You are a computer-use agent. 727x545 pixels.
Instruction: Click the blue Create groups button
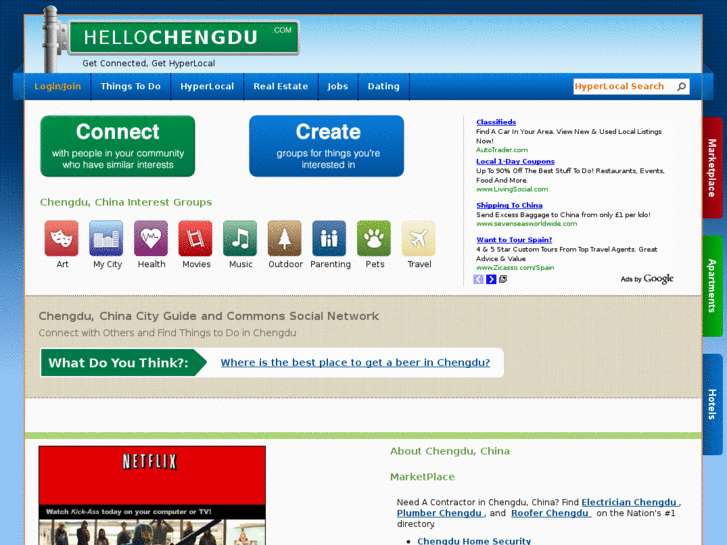pyautogui.click(x=326, y=146)
